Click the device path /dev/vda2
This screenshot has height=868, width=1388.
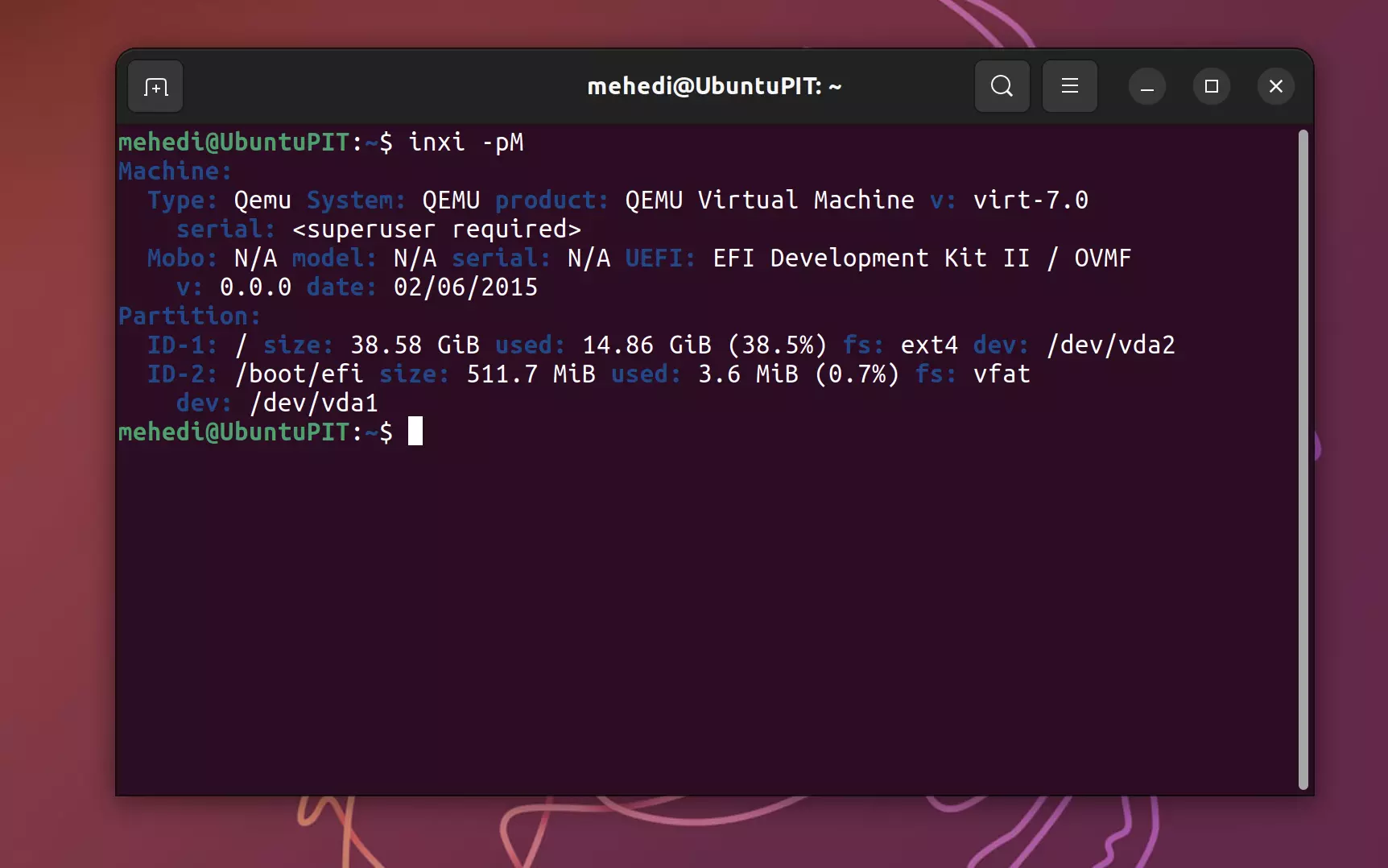pos(1111,345)
